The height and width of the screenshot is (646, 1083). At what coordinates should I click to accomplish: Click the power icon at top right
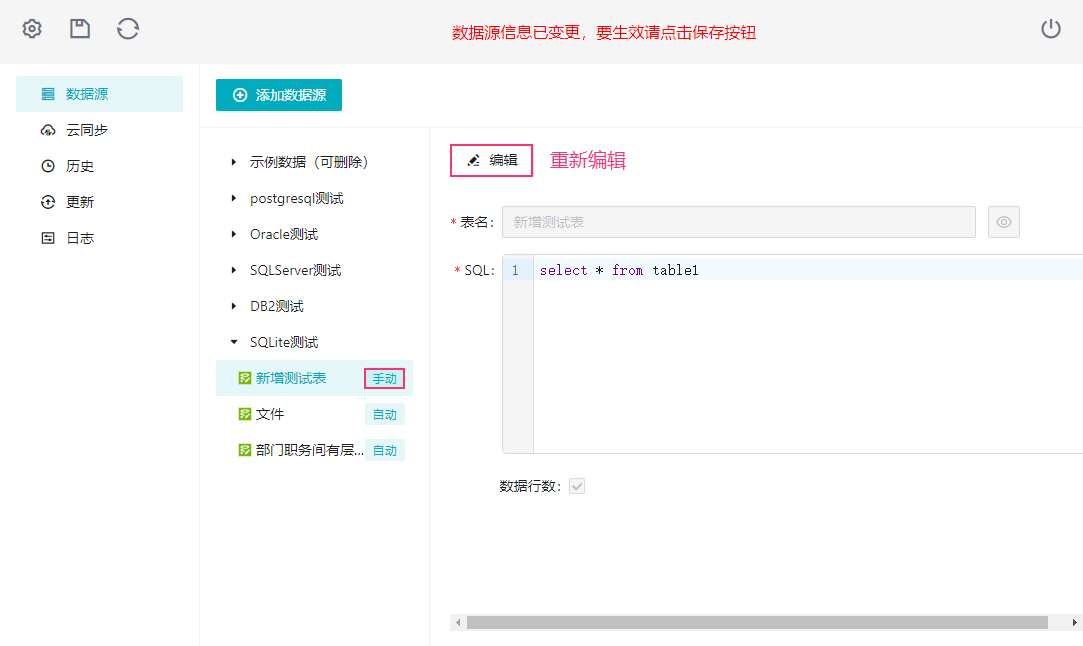pos(1051,29)
